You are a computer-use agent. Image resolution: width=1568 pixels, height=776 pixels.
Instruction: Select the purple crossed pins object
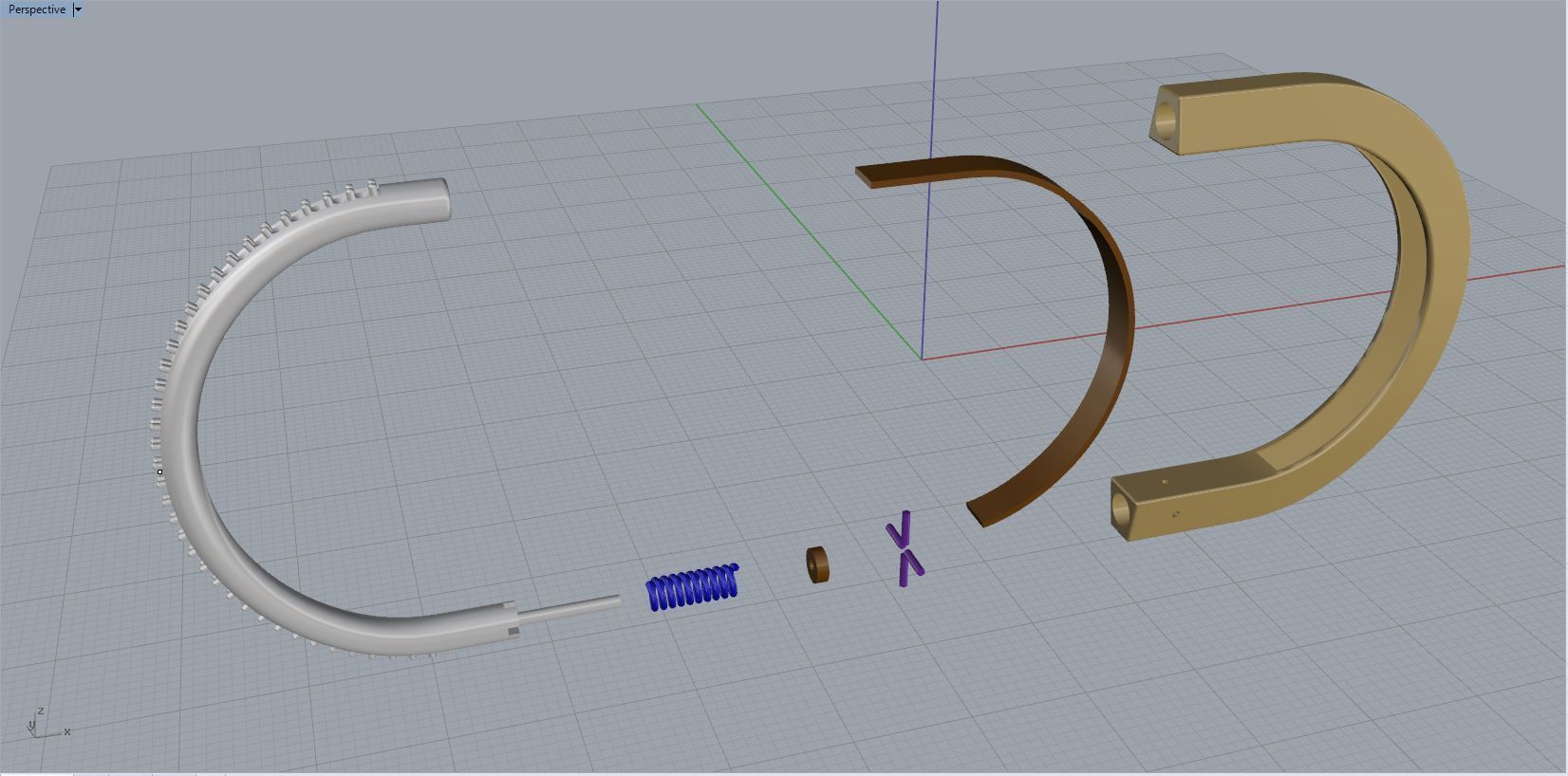click(905, 548)
